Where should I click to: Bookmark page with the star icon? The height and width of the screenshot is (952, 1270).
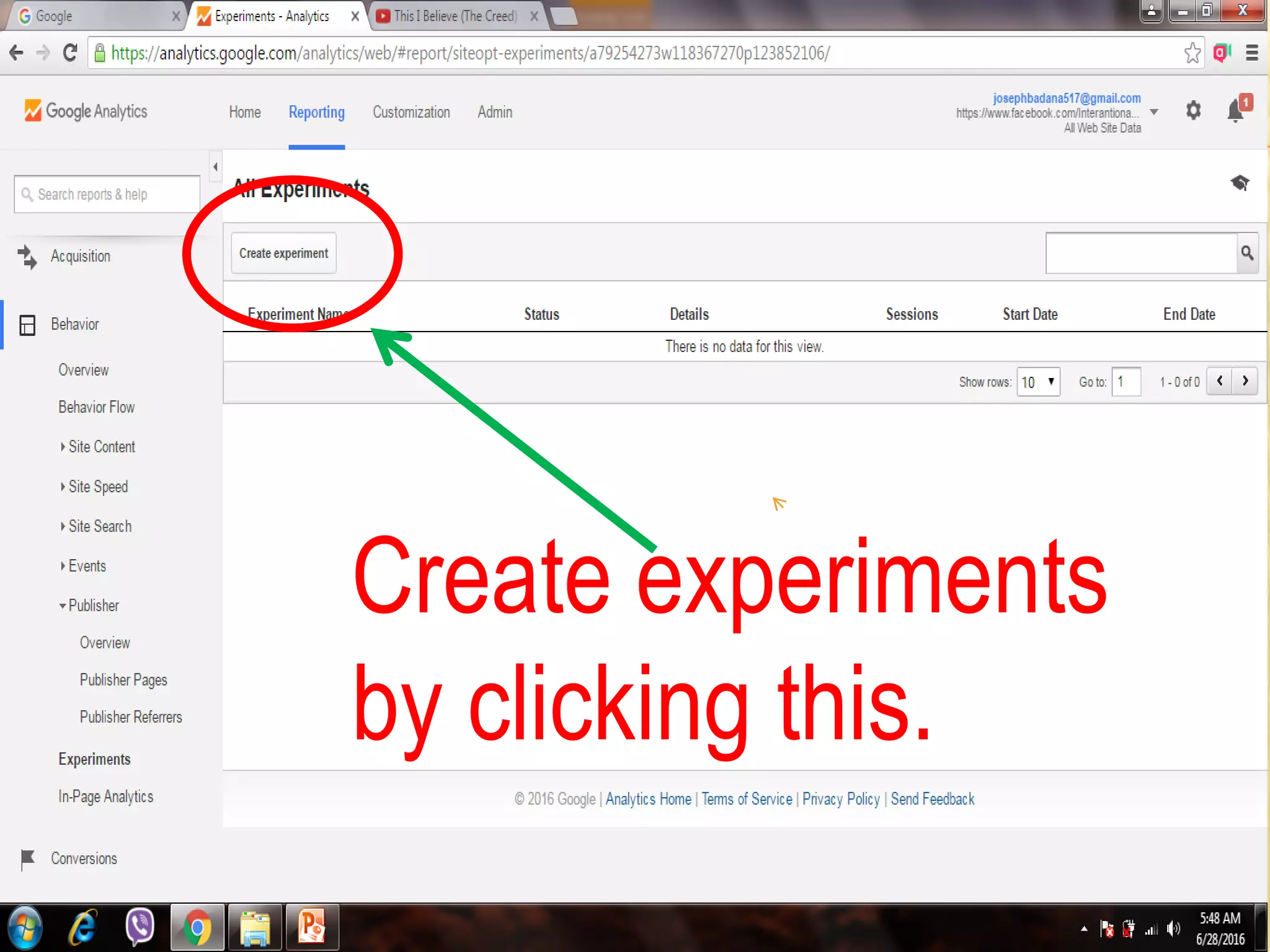[x=1192, y=53]
